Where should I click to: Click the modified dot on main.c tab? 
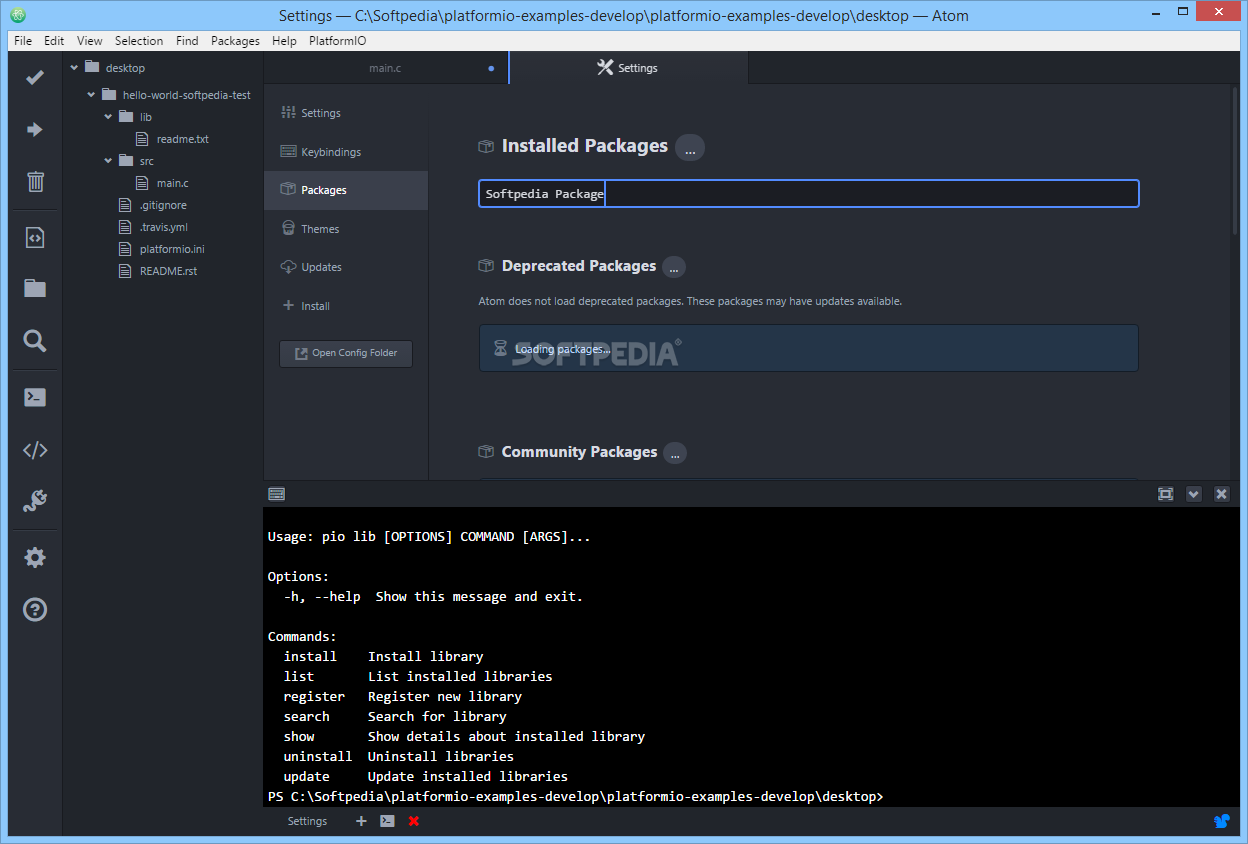[x=491, y=69]
